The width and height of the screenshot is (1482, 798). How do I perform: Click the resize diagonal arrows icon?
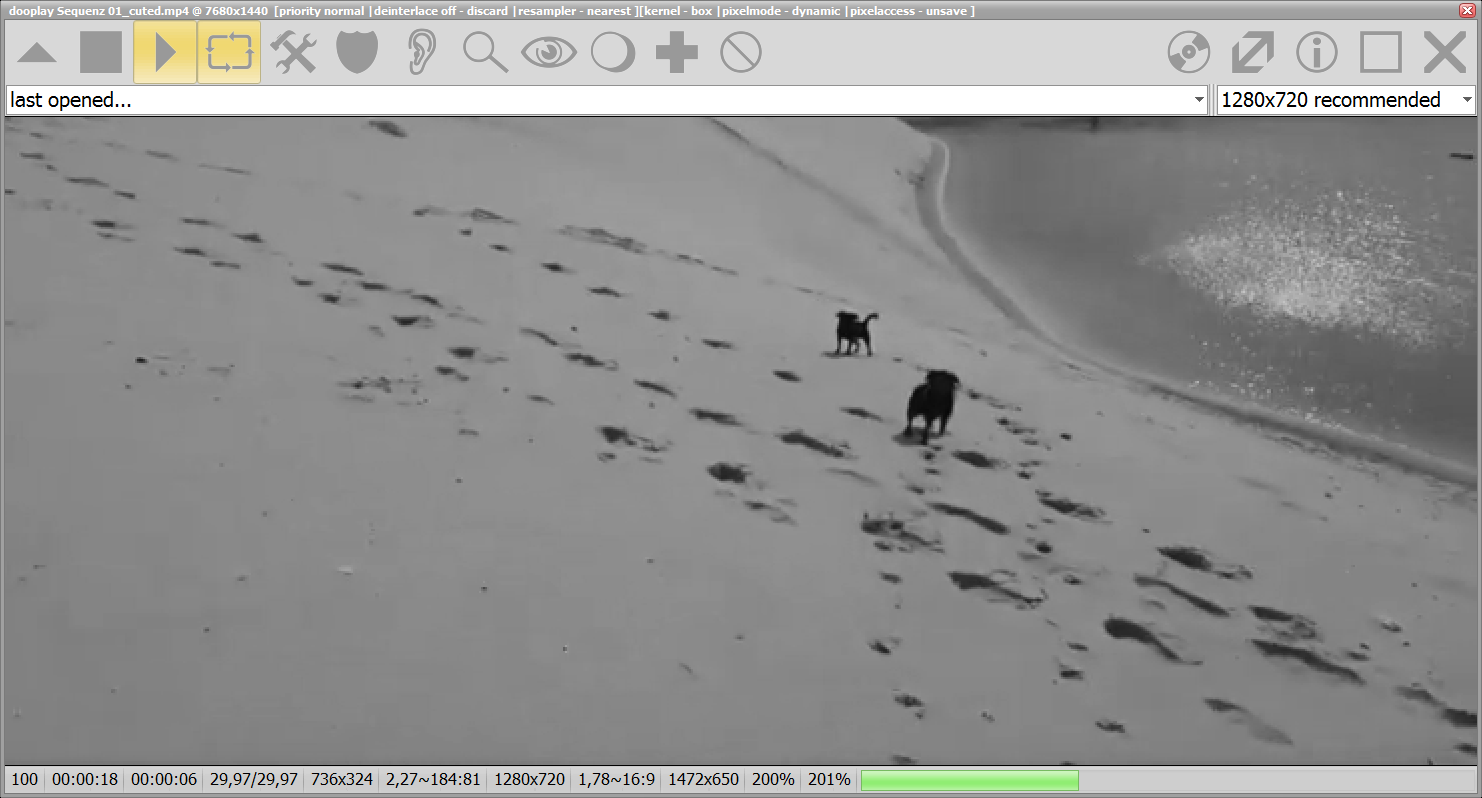tap(1253, 52)
